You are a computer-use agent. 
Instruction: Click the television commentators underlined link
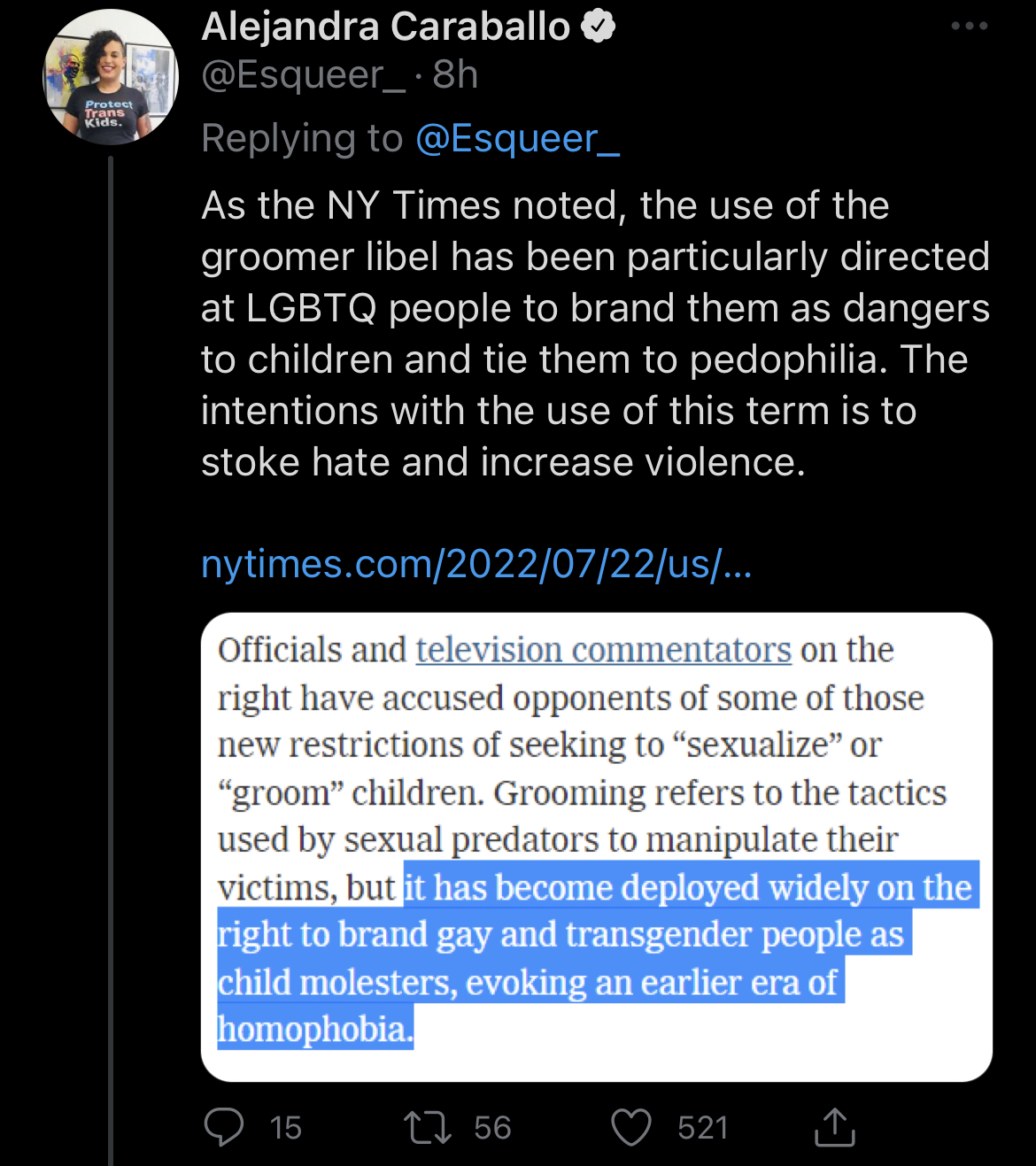(603, 650)
